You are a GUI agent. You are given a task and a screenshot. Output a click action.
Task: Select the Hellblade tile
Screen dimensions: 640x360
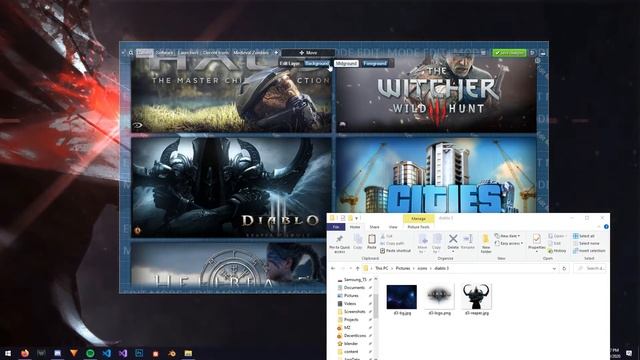[229, 264]
